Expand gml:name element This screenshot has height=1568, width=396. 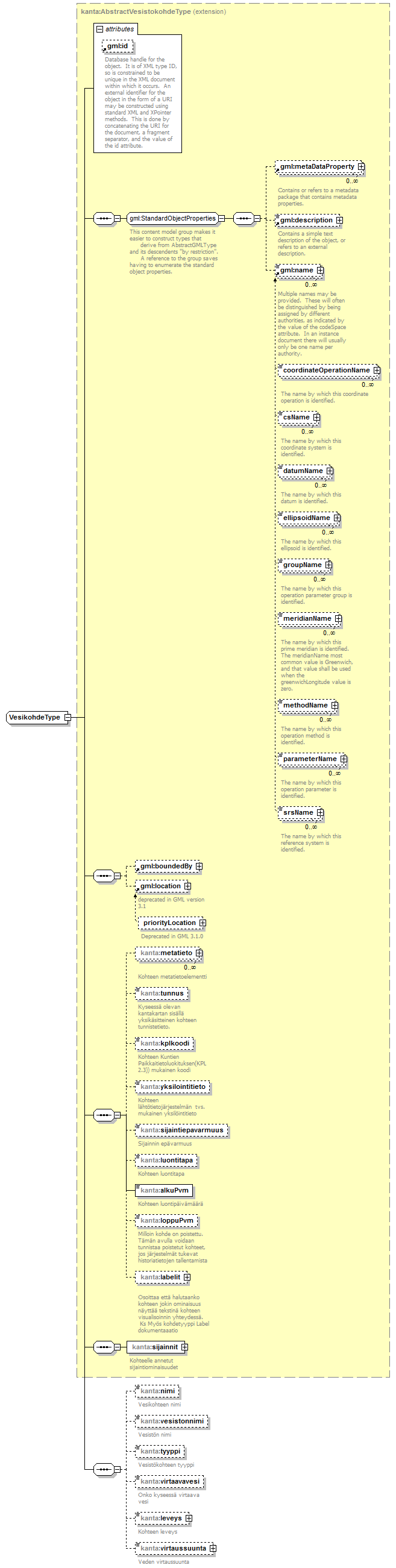click(320, 270)
